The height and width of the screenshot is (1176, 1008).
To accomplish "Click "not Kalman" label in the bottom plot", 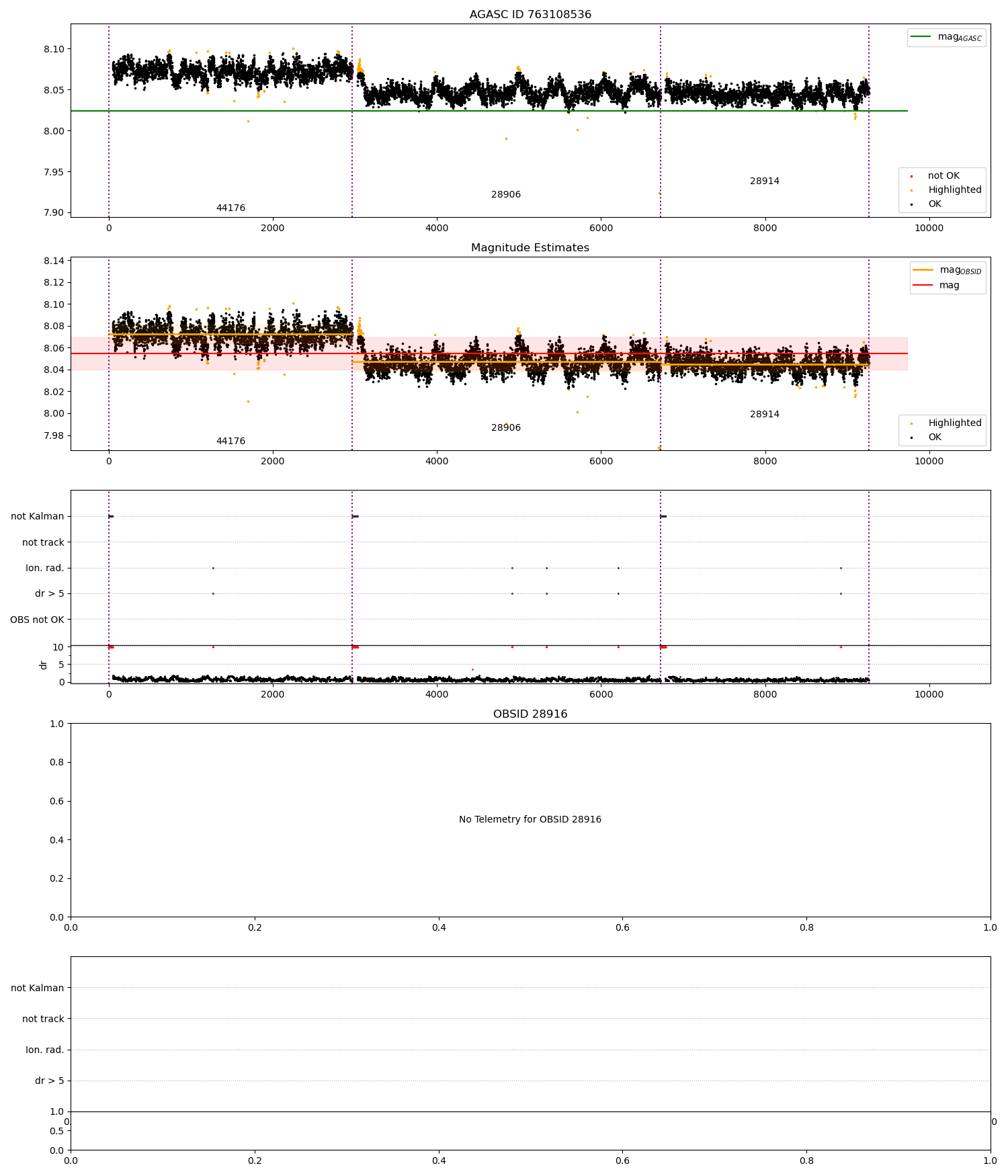I will point(38,988).
